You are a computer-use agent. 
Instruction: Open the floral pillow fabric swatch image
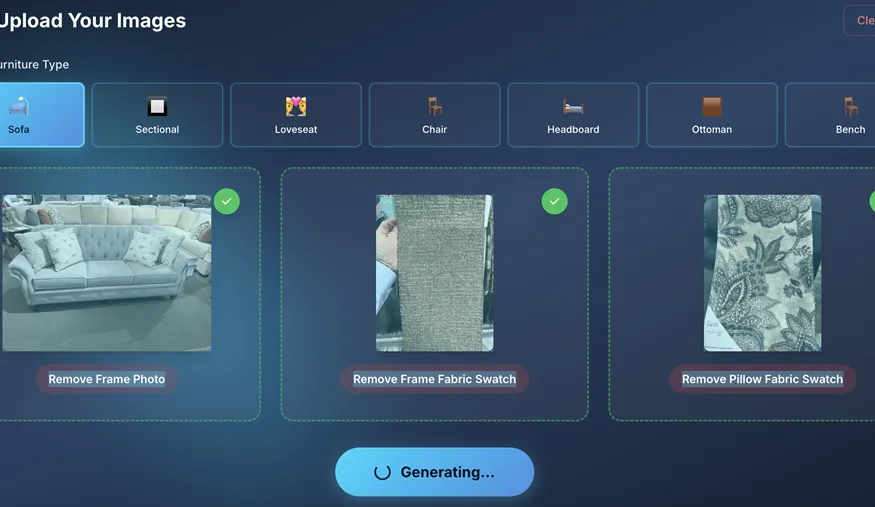(x=762, y=272)
